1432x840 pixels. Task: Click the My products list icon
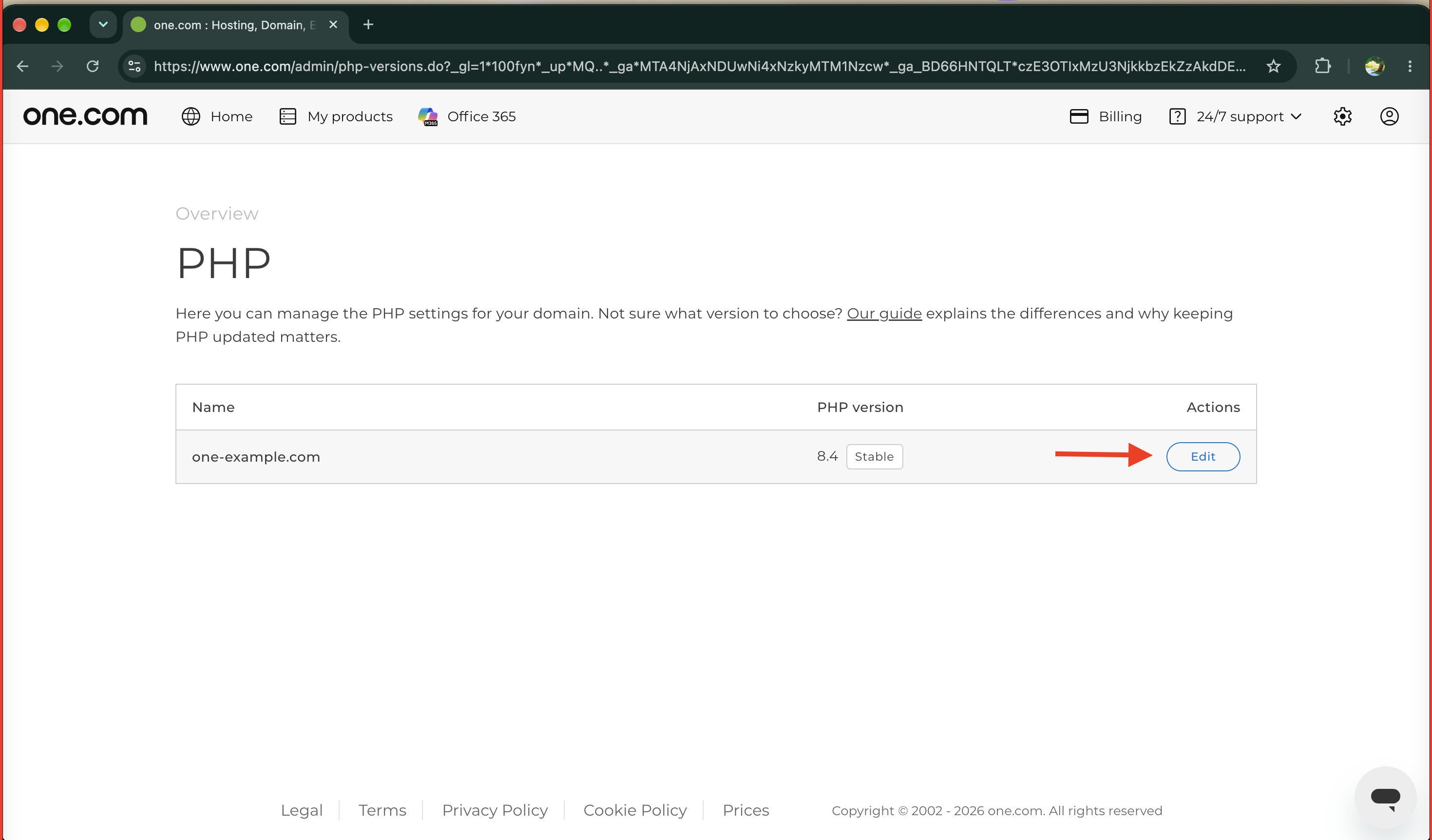[x=288, y=116]
